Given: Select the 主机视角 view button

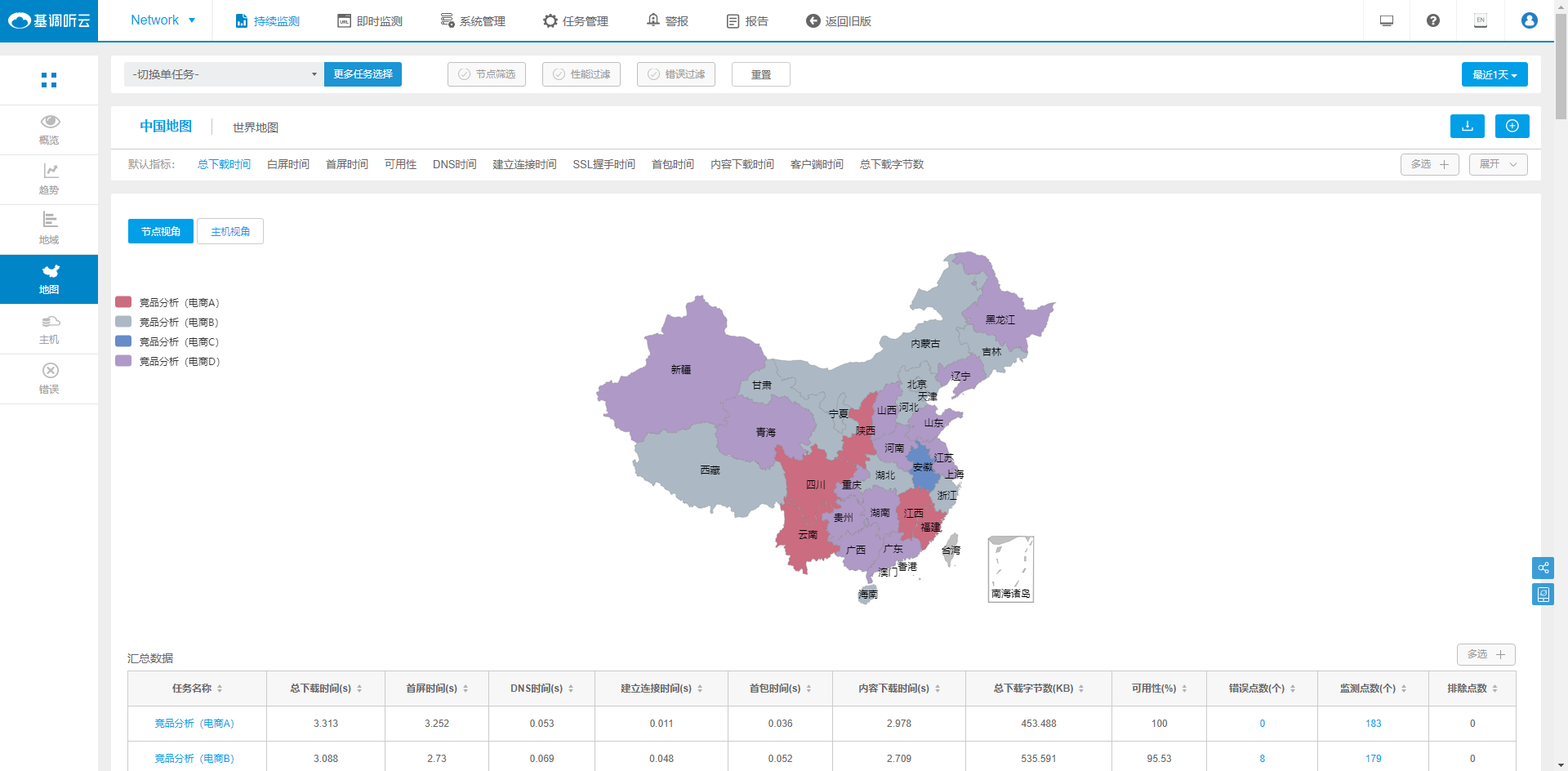Looking at the screenshot, I should tap(230, 231).
